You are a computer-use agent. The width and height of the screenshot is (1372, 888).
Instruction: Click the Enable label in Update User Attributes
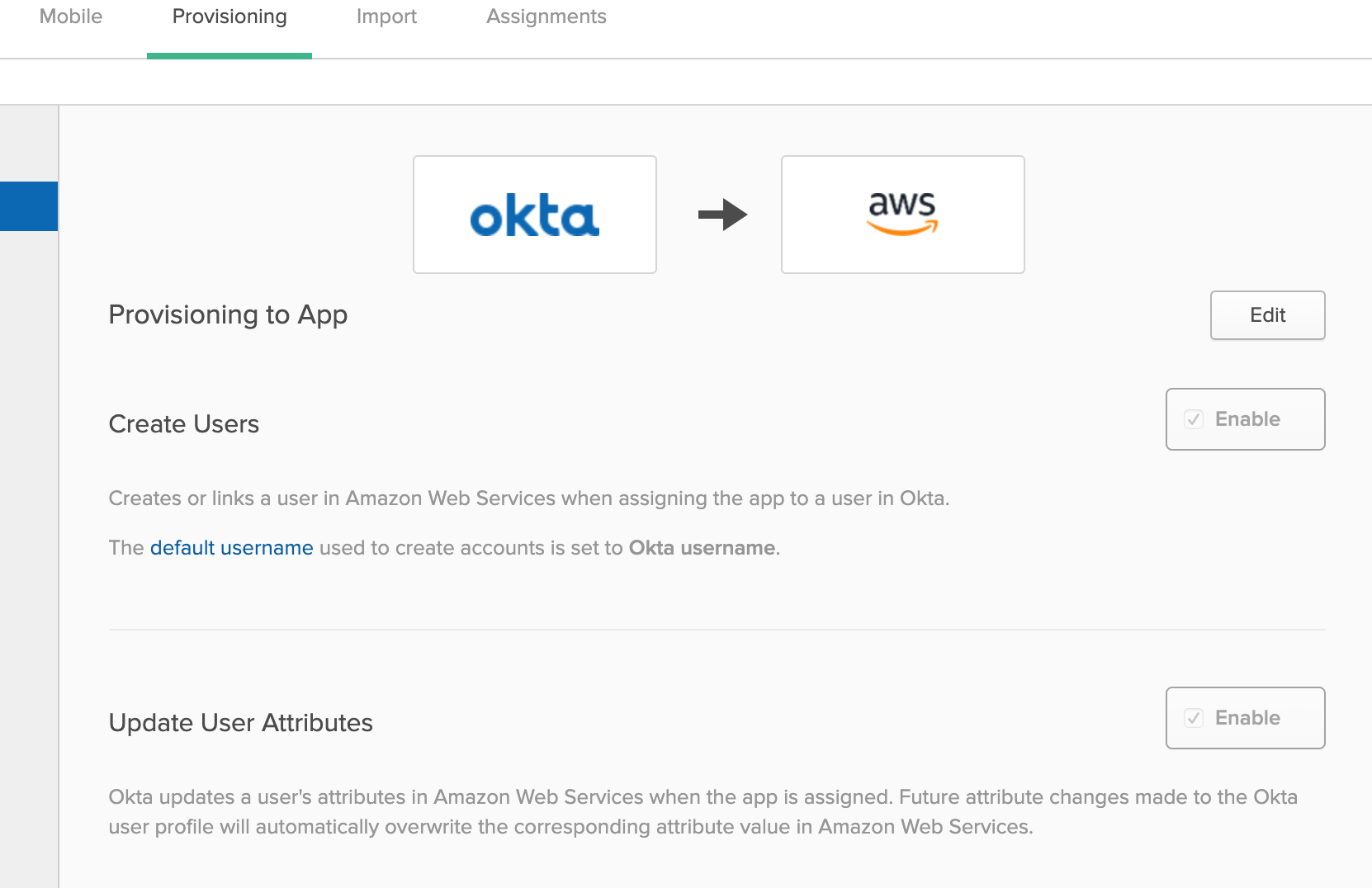point(1247,718)
